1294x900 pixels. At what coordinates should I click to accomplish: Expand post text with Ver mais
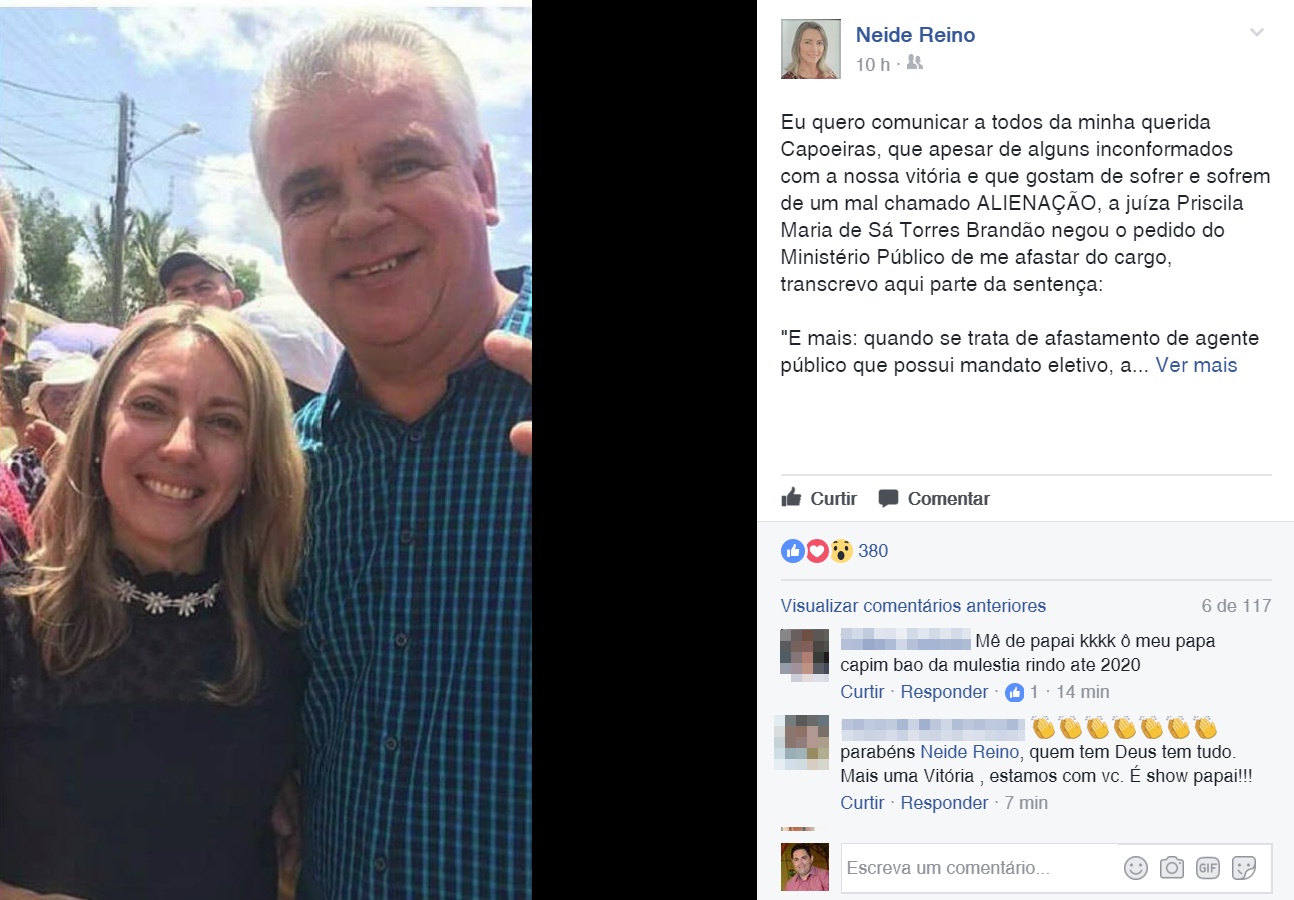1196,365
